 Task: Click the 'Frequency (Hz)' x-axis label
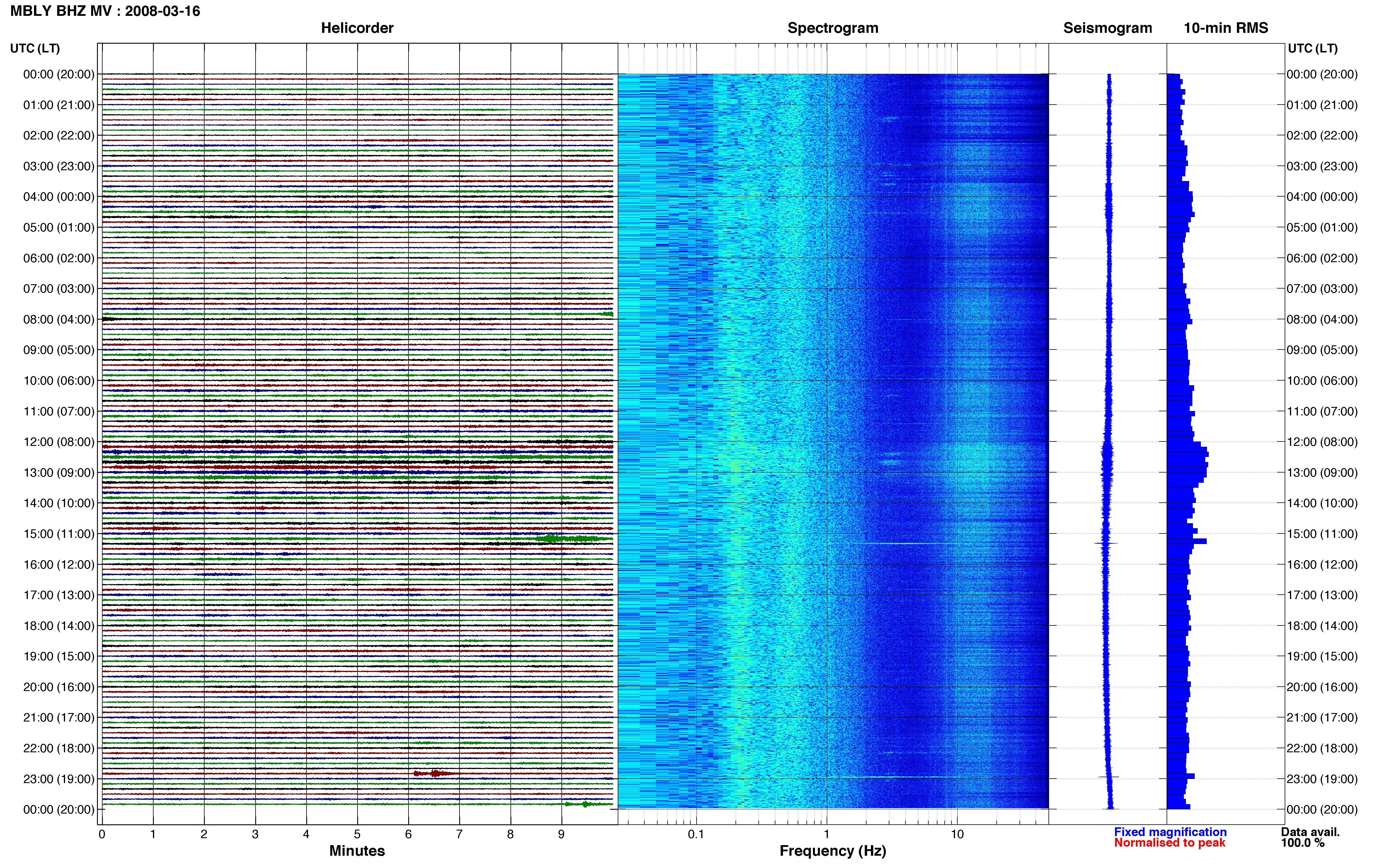[833, 851]
